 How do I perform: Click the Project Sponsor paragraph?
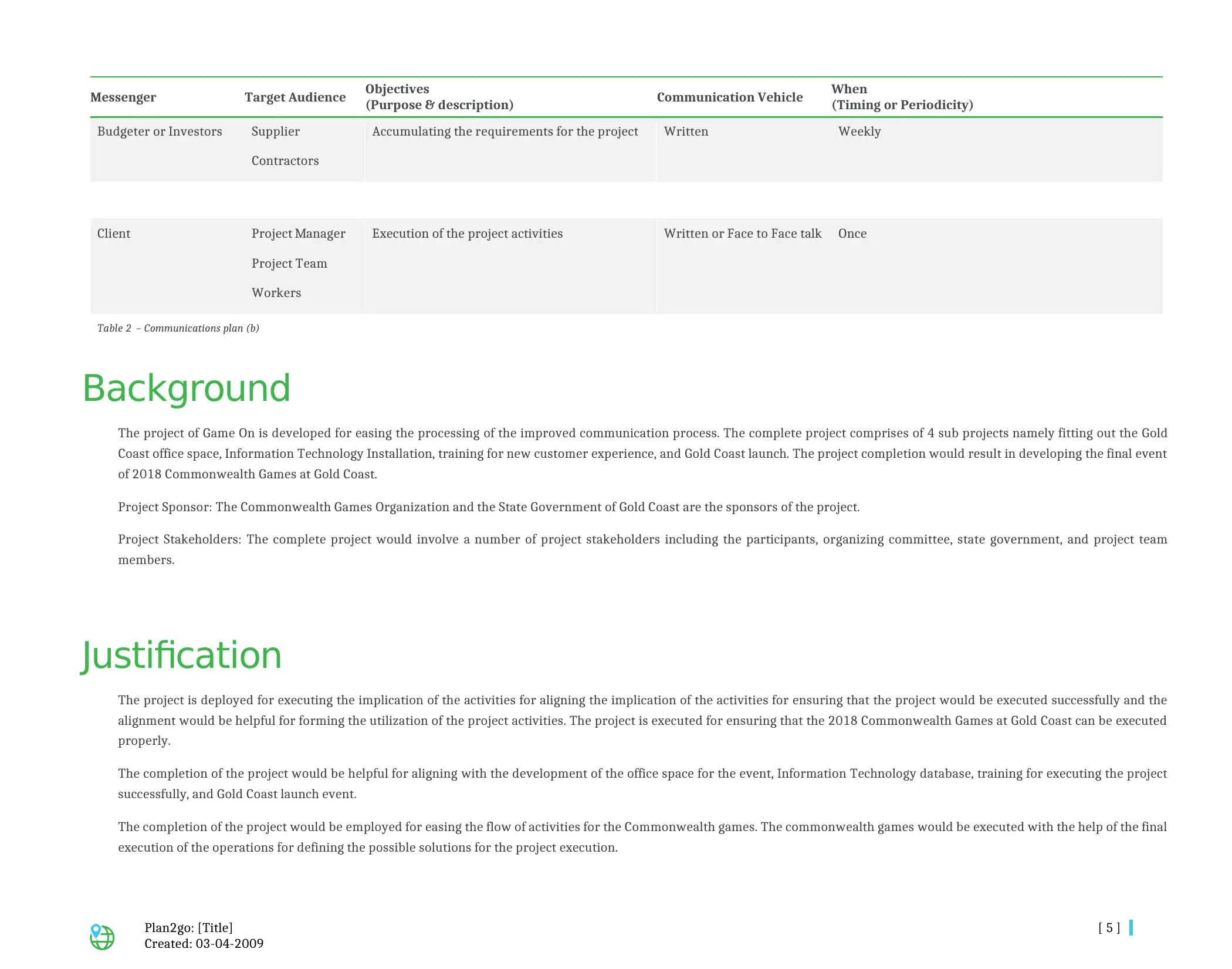click(x=489, y=507)
